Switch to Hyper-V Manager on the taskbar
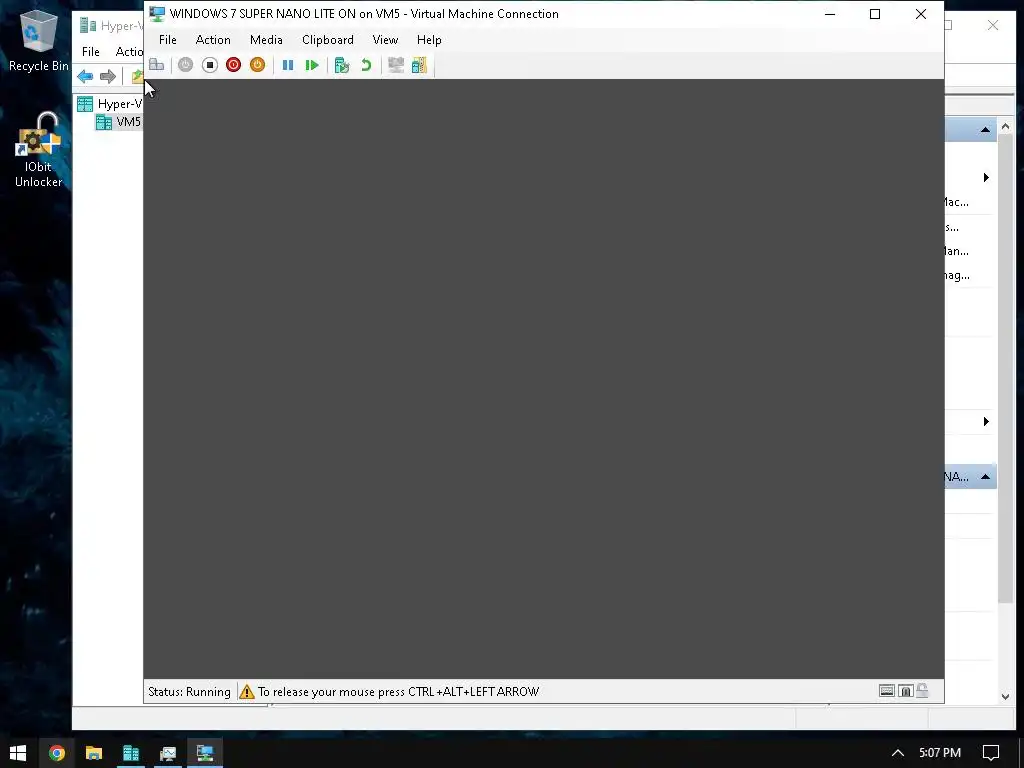Screen dimensions: 1024x768 (131, 753)
